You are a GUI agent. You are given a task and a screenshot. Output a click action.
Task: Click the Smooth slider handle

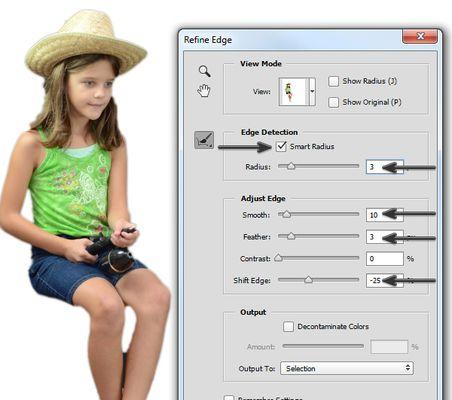[286, 214]
